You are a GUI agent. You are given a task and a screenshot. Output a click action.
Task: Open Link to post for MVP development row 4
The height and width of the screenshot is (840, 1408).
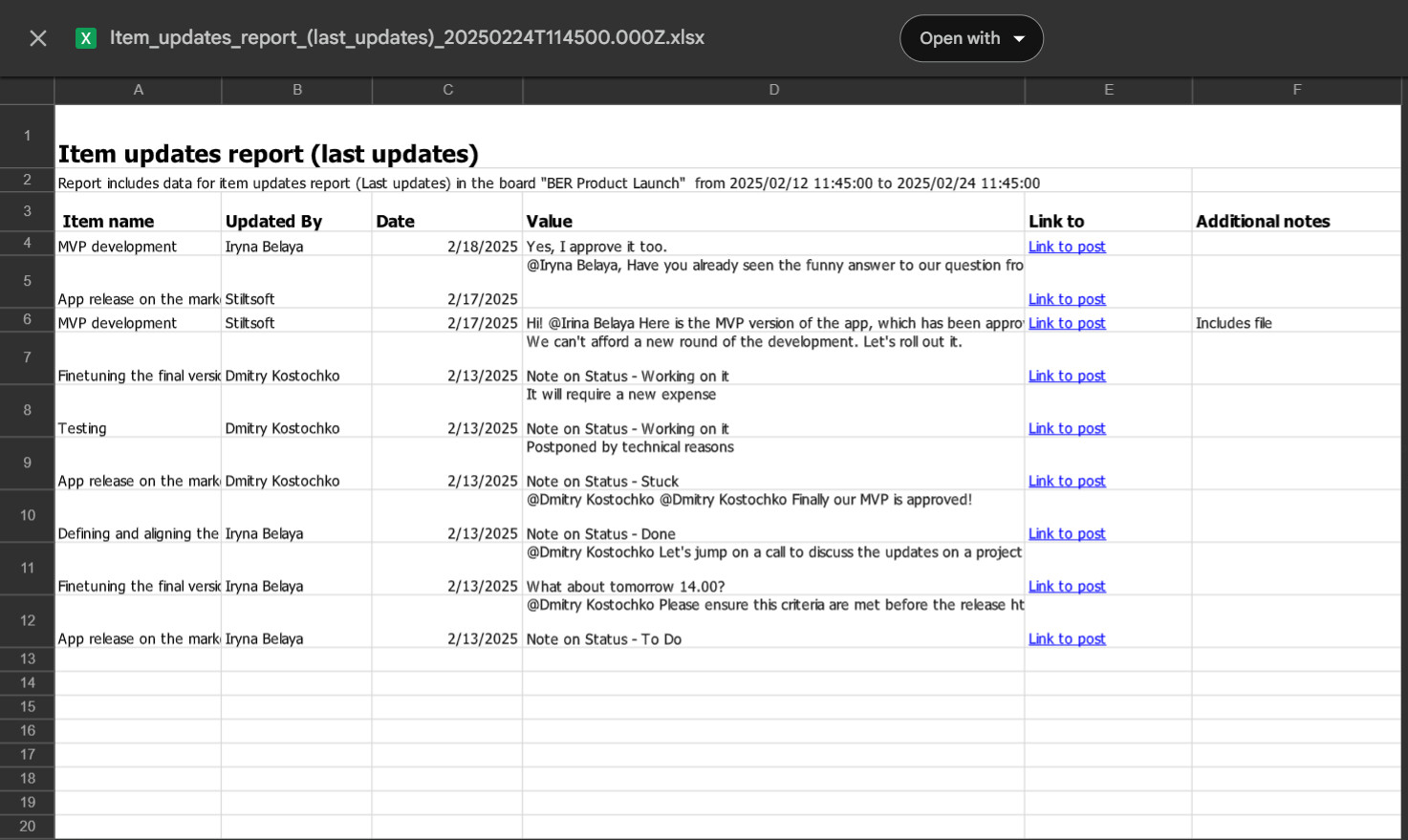pyautogui.click(x=1067, y=247)
